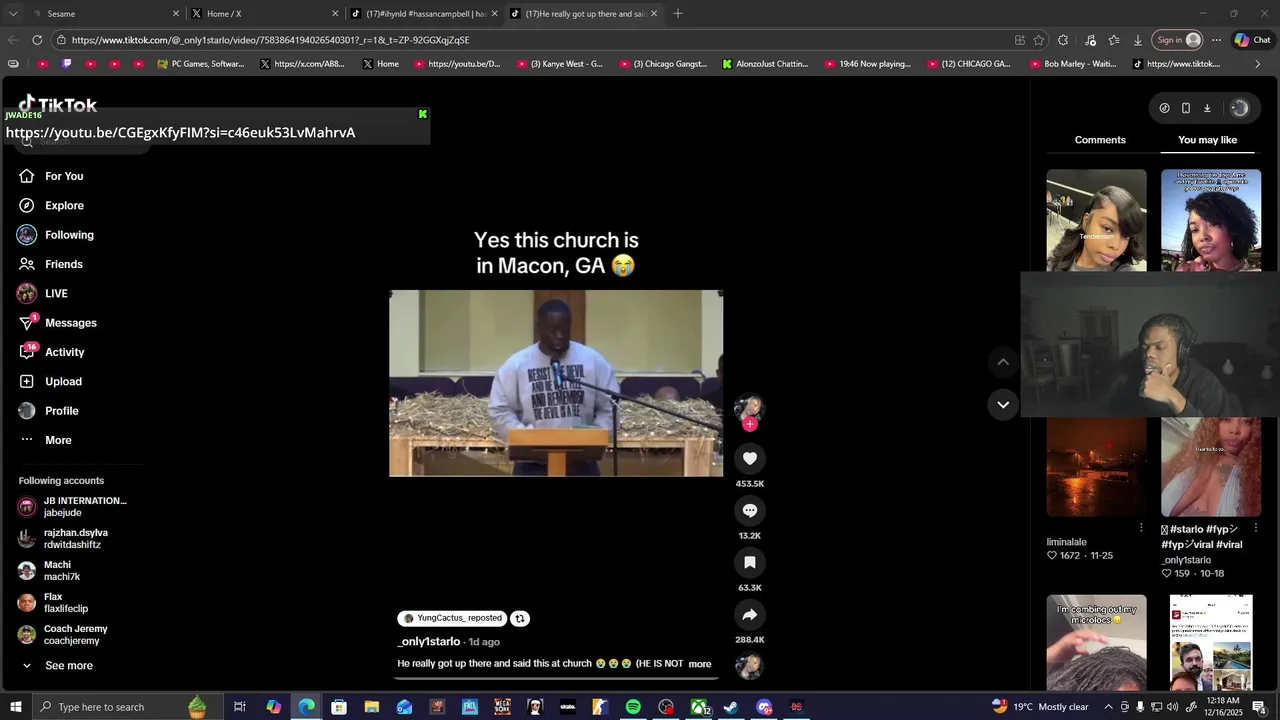Open Profile in sidebar
The height and width of the screenshot is (720, 1280).
pos(61,411)
